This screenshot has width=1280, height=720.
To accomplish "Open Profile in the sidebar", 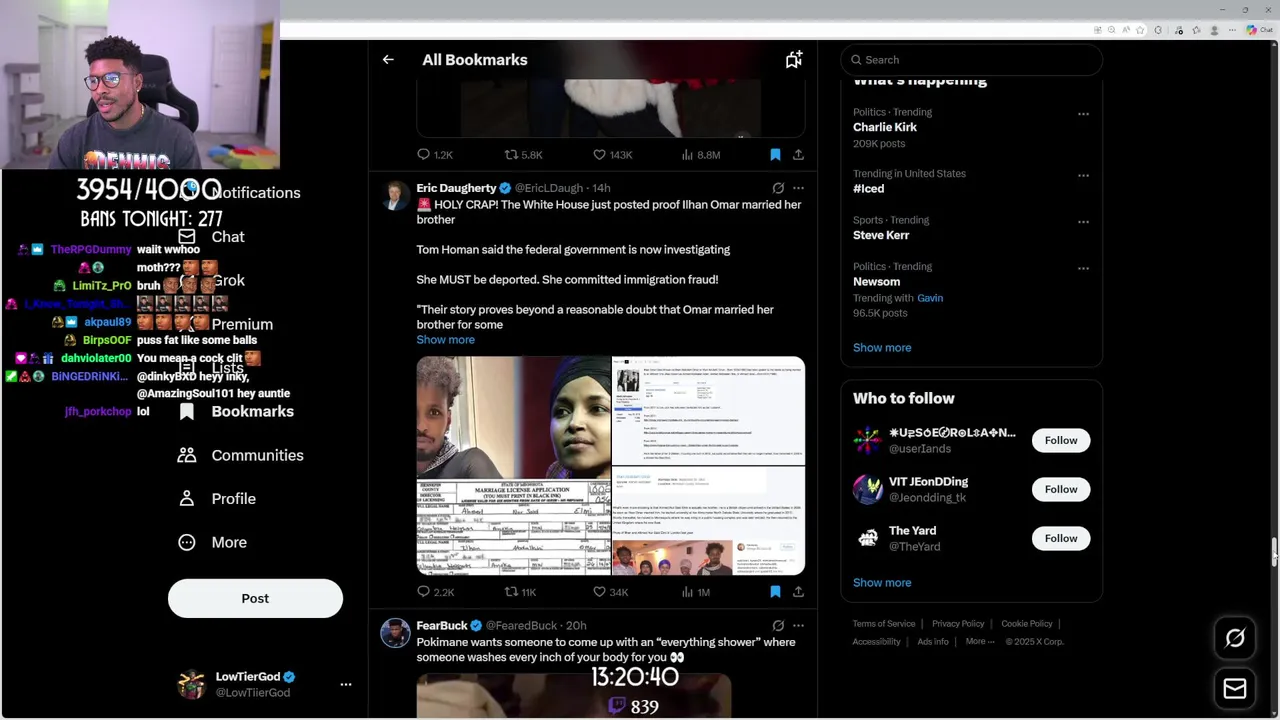I will 217,499.
